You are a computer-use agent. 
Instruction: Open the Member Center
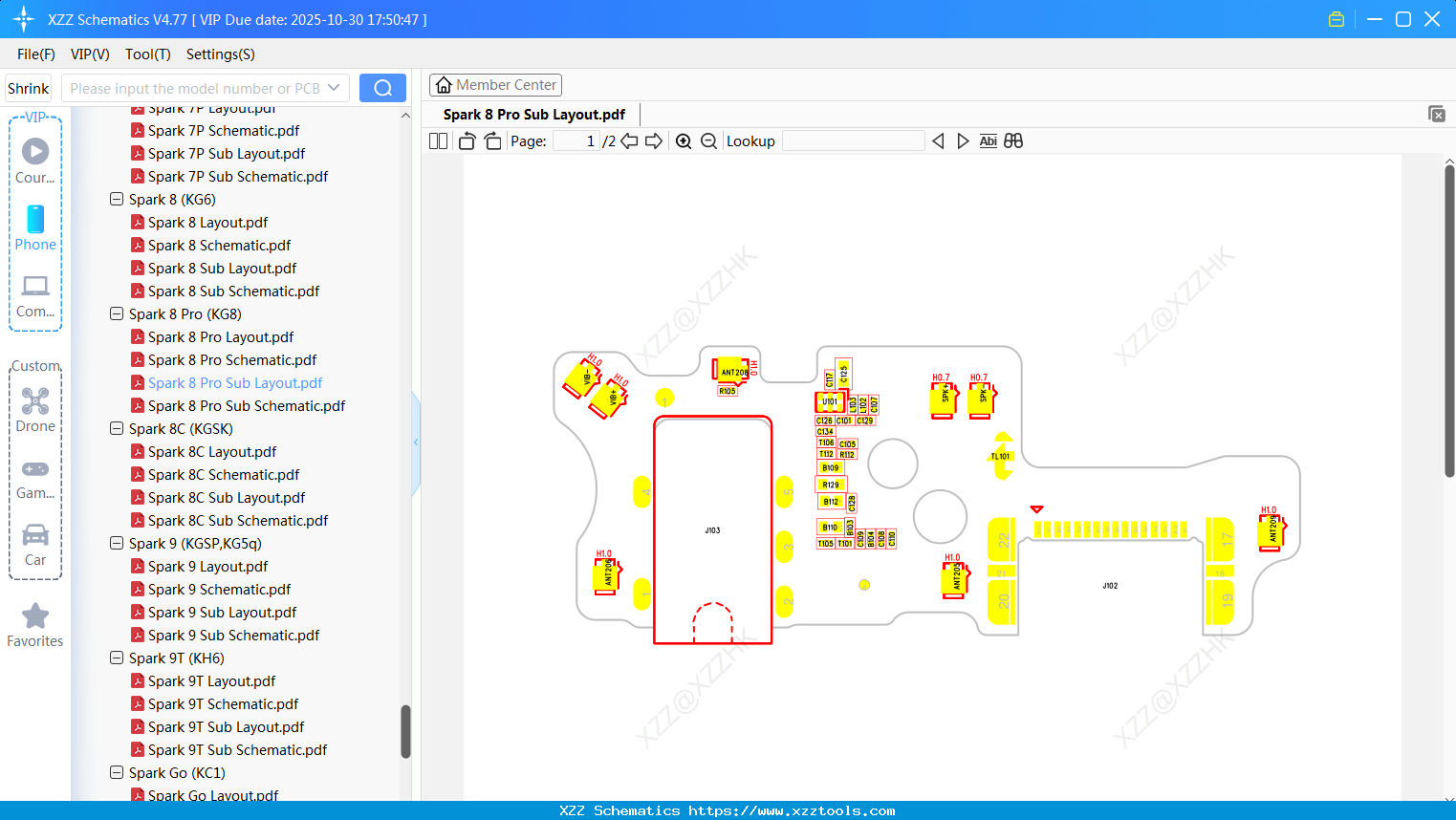click(495, 85)
